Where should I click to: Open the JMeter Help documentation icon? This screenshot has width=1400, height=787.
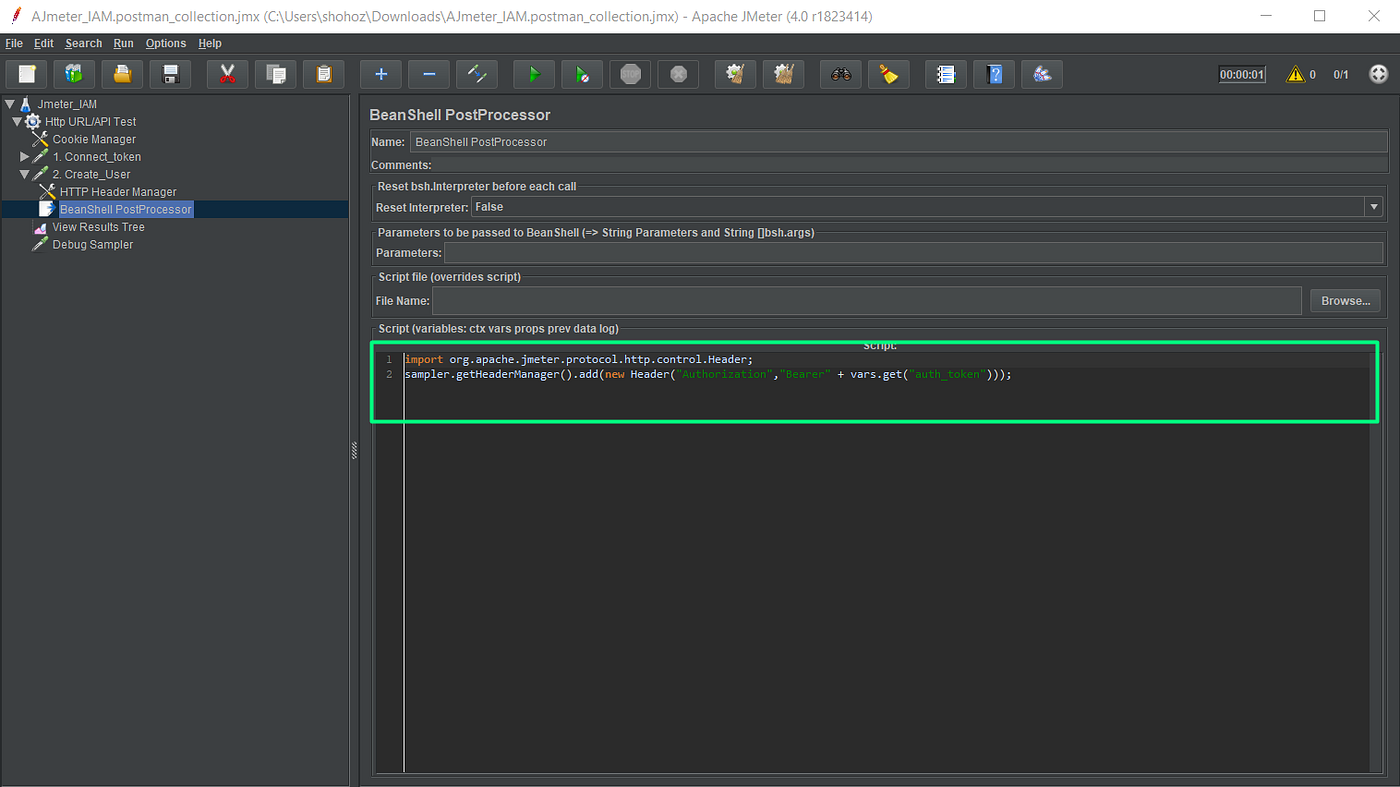click(994, 74)
